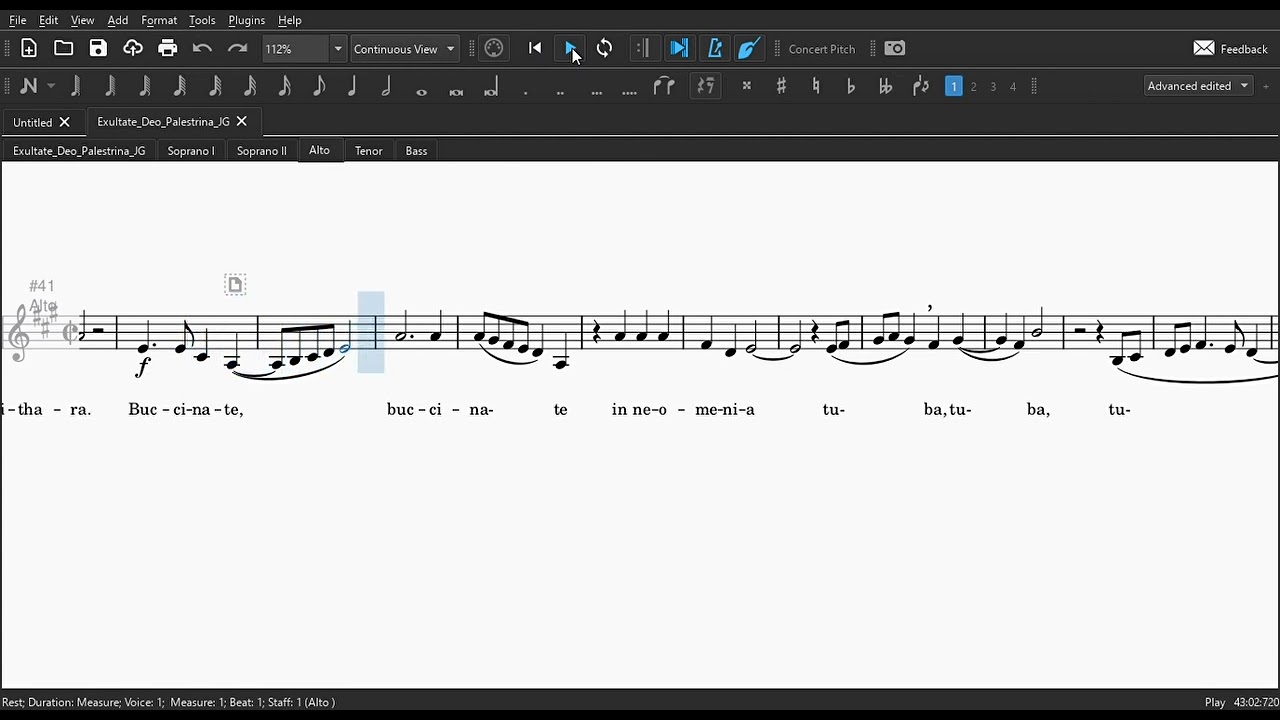Rewind playback to the start
The image size is (1280, 720).
535,48
